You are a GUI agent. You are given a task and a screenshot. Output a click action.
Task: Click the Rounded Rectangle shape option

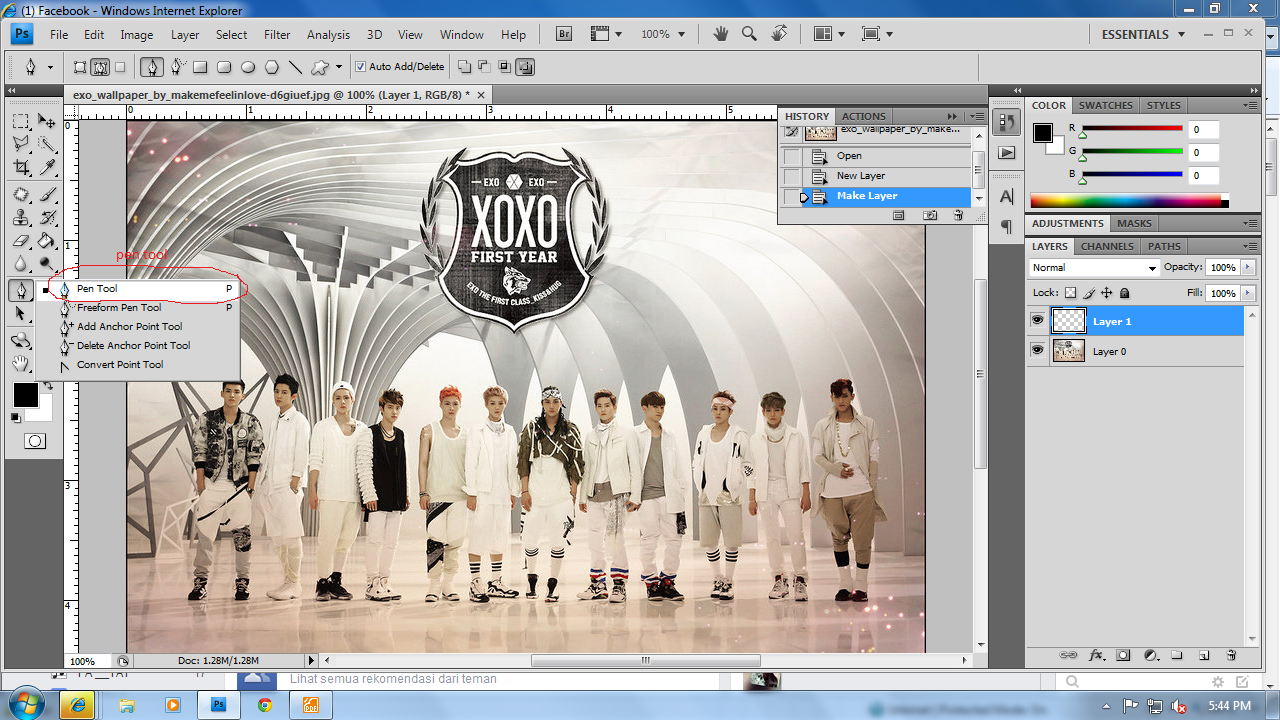224,68
